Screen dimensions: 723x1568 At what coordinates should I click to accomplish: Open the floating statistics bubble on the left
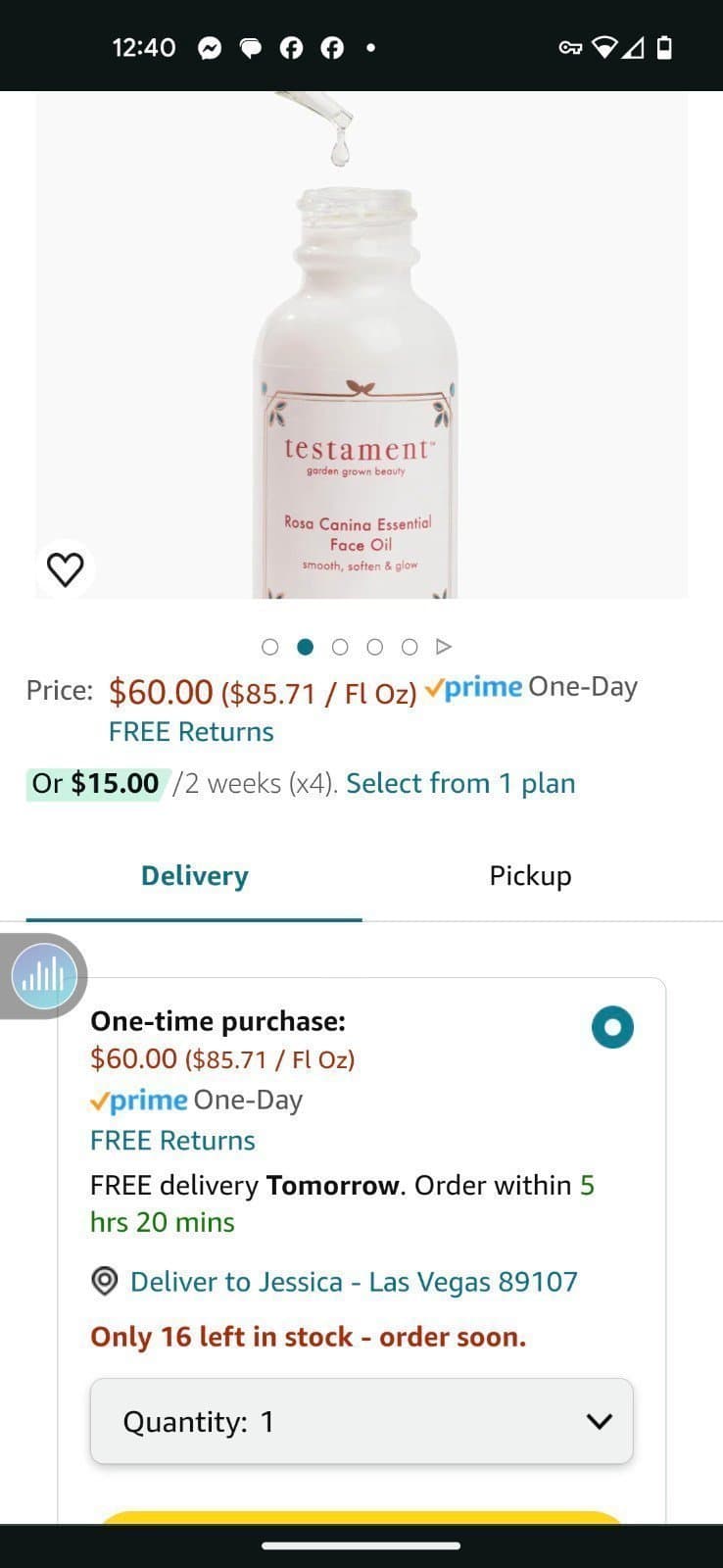click(42, 975)
